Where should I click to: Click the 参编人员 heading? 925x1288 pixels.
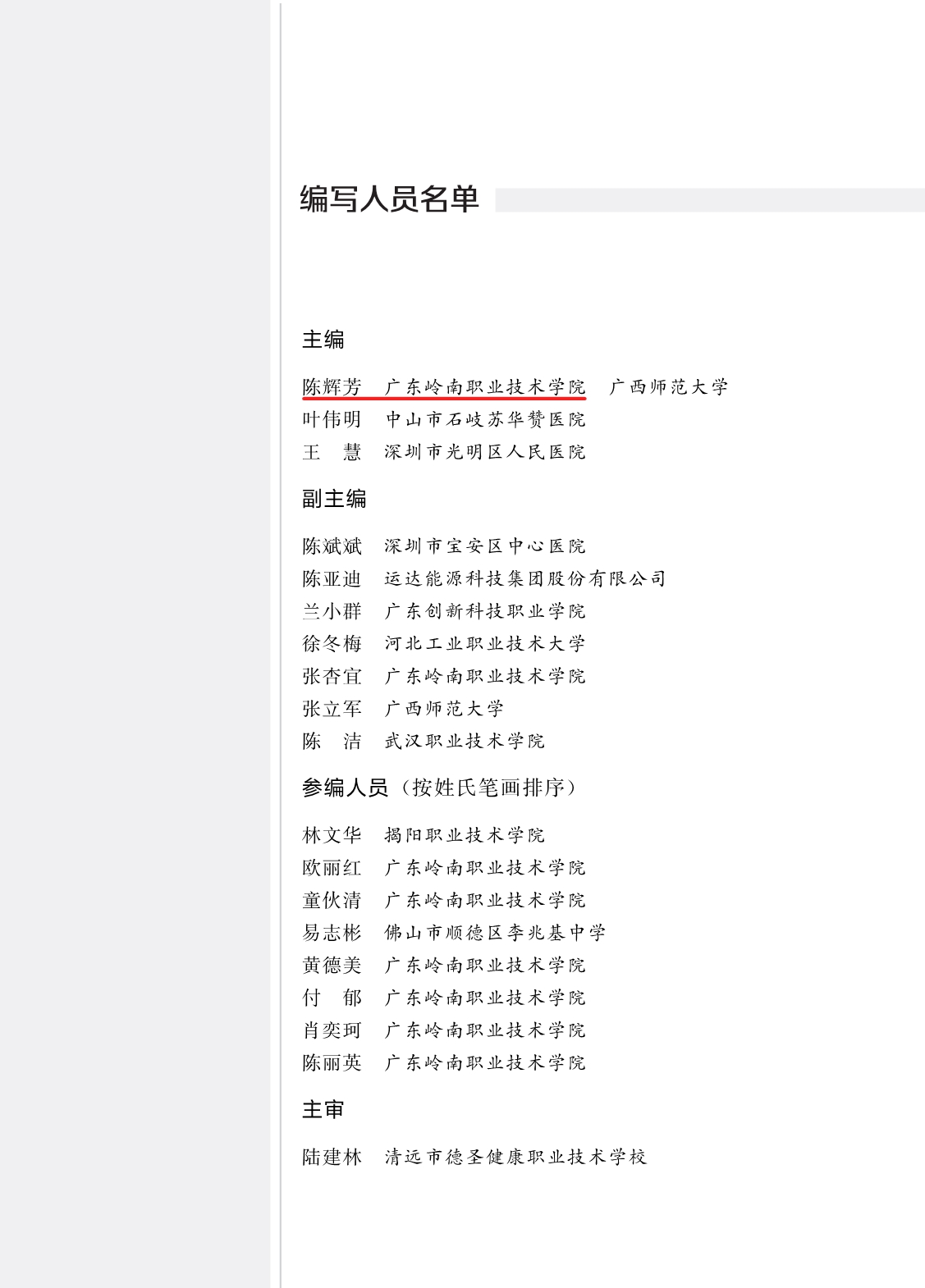345,788
